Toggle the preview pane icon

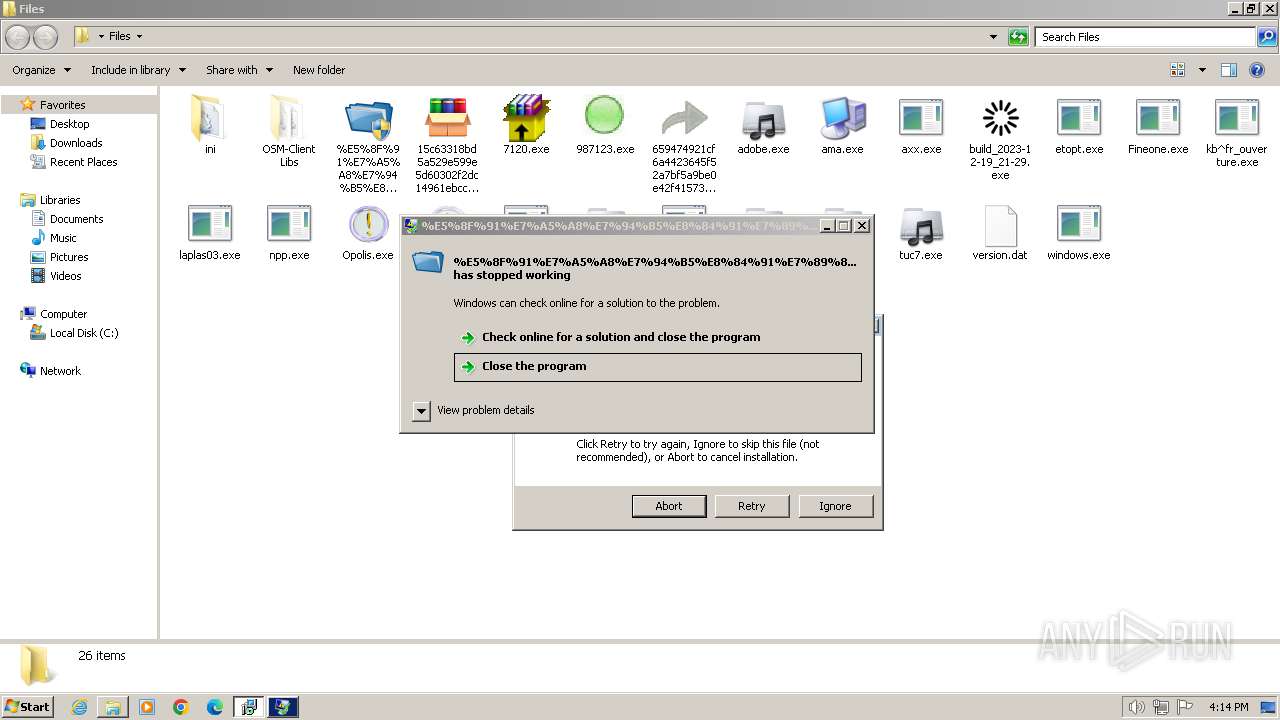click(1229, 70)
